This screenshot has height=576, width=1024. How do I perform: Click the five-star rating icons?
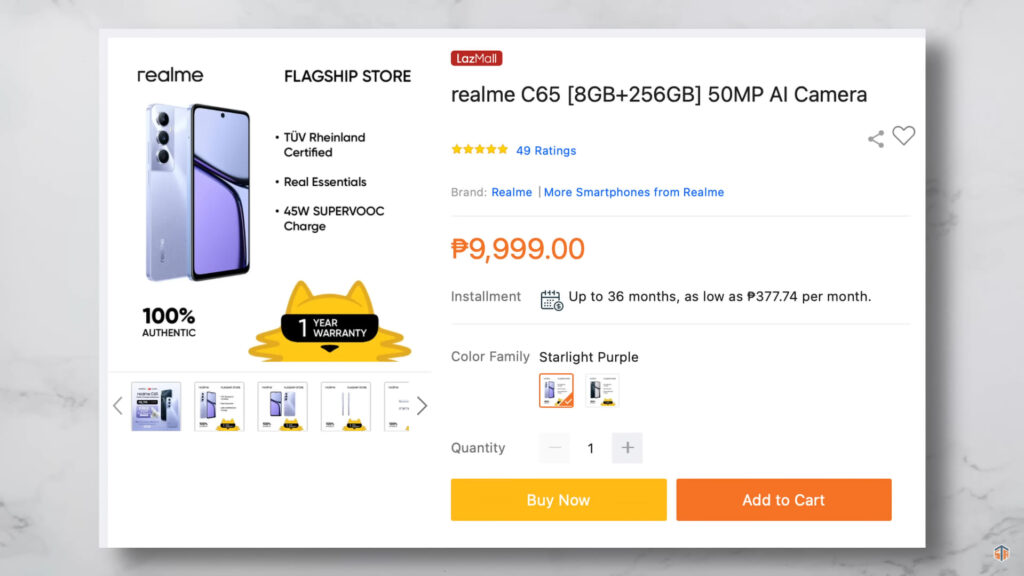click(479, 150)
